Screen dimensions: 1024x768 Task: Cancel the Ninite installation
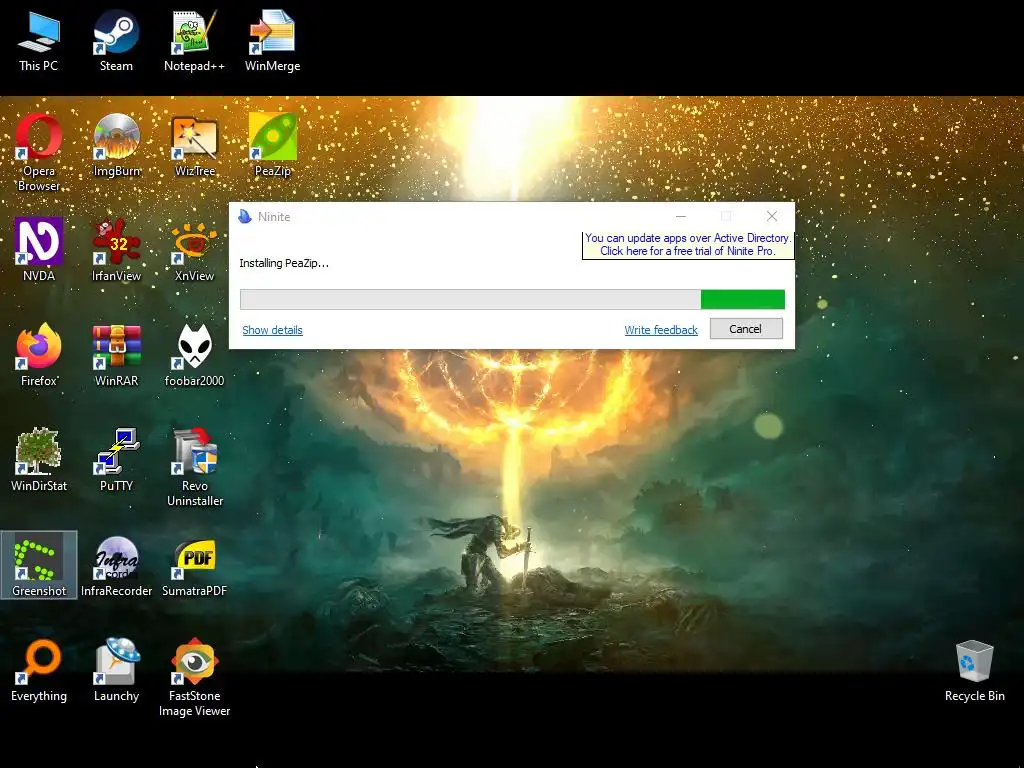pyautogui.click(x=746, y=328)
